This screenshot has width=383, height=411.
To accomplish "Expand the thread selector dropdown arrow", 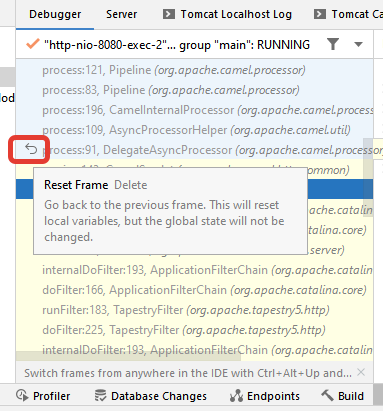I will point(358,44).
